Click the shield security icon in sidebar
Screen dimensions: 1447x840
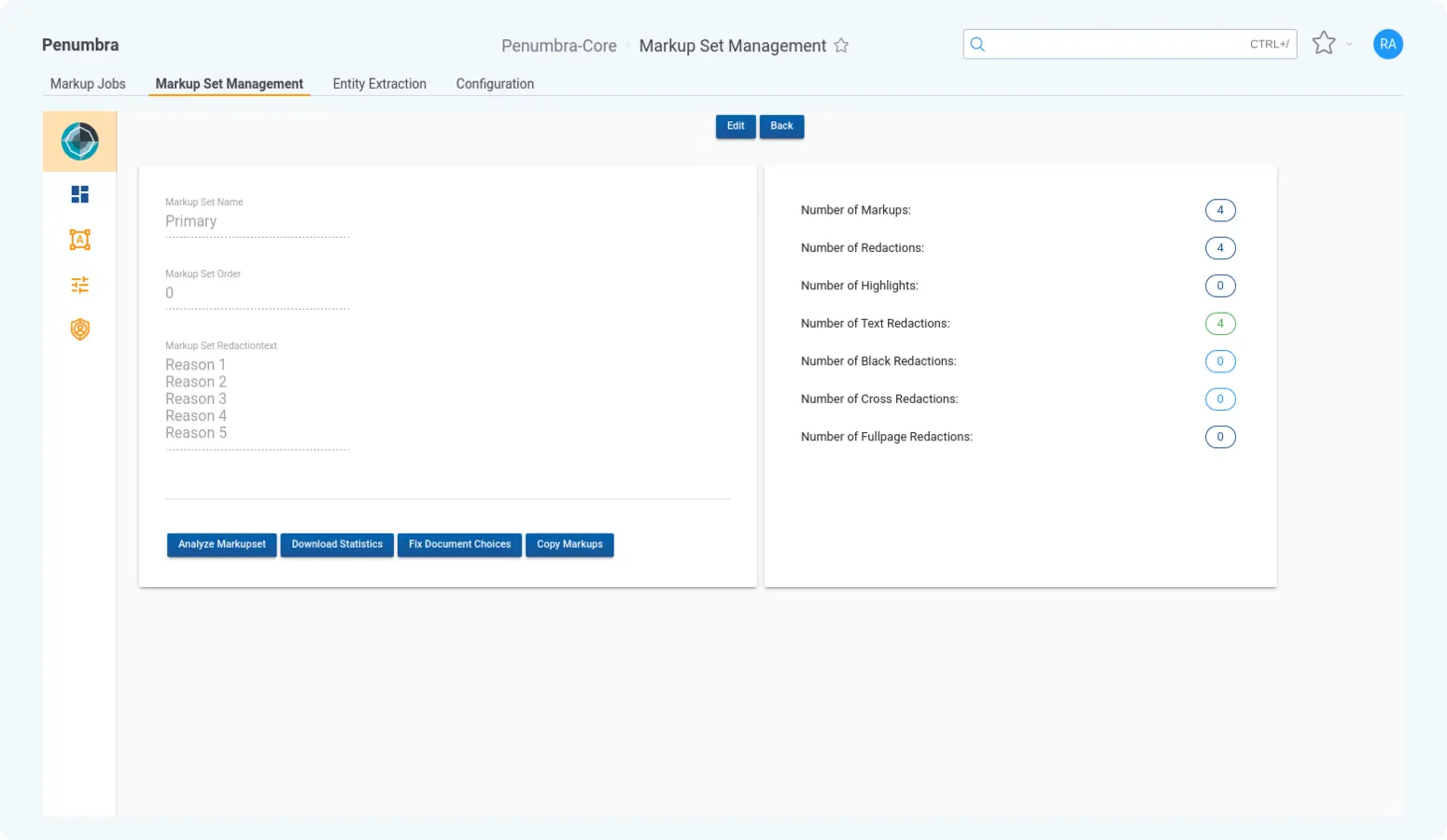click(79, 329)
